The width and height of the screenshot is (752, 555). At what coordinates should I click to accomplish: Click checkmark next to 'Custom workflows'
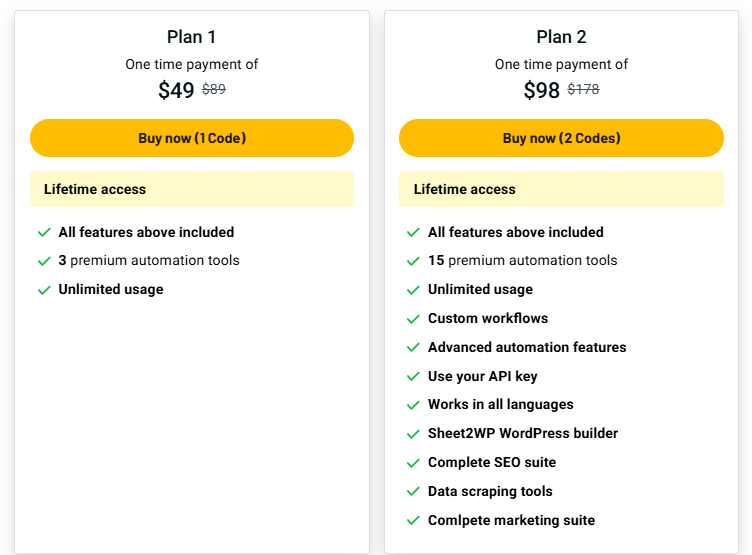point(413,319)
